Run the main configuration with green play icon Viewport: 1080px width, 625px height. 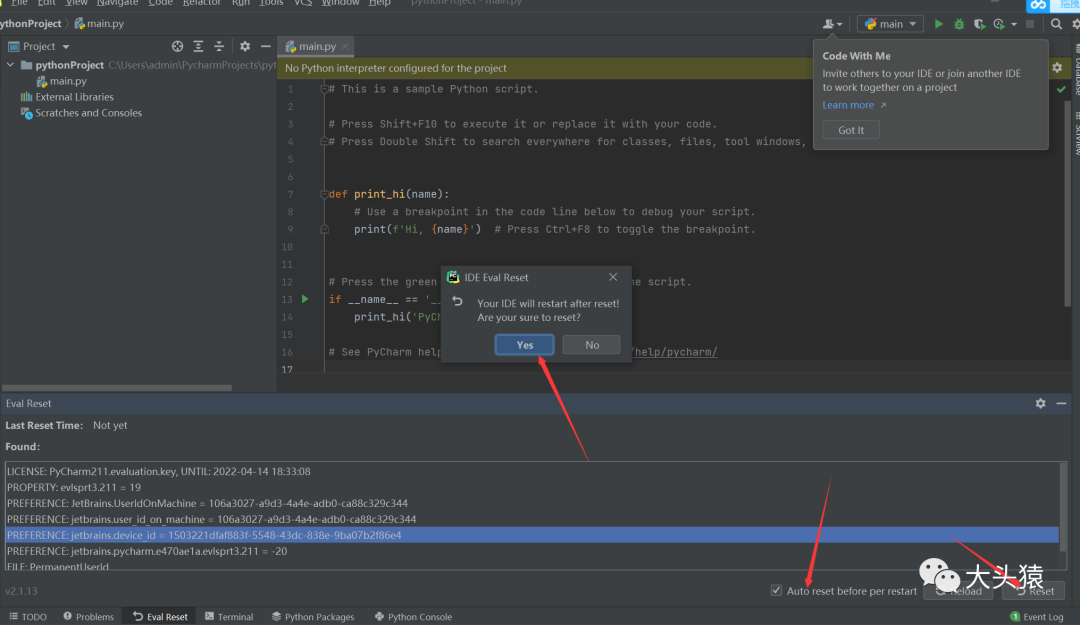pyautogui.click(x=938, y=24)
